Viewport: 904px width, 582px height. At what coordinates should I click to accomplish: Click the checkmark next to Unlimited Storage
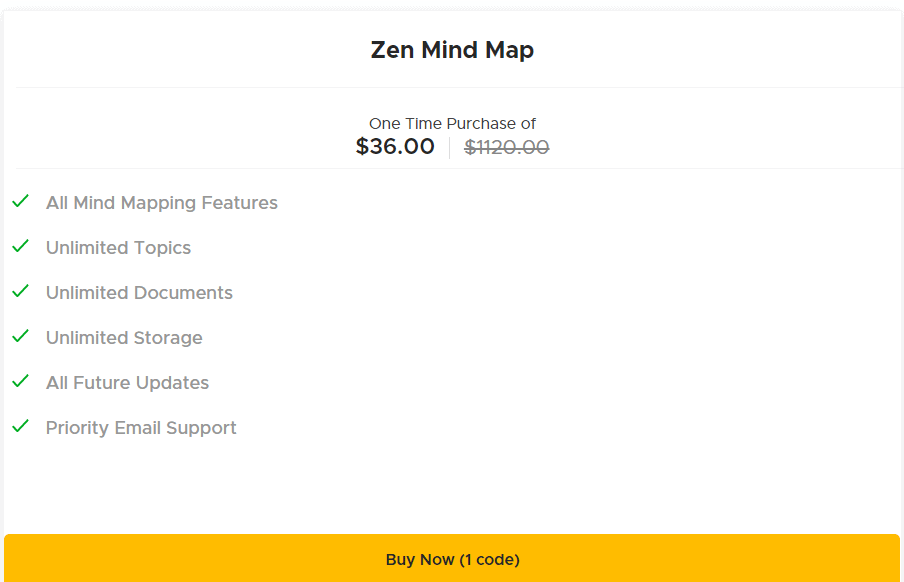[19, 336]
